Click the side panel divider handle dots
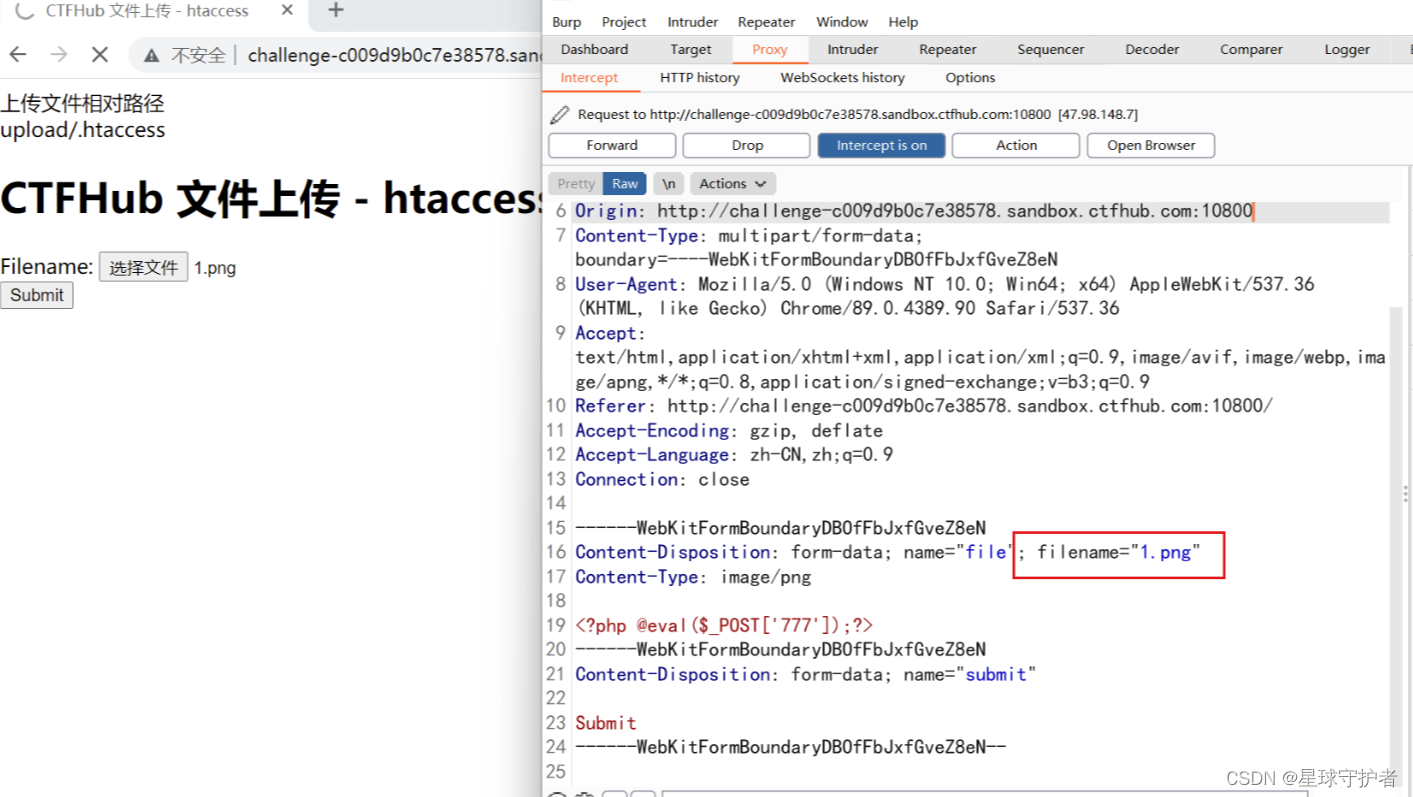The width and height of the screenshot is (1413, 797). [1406, 493]
